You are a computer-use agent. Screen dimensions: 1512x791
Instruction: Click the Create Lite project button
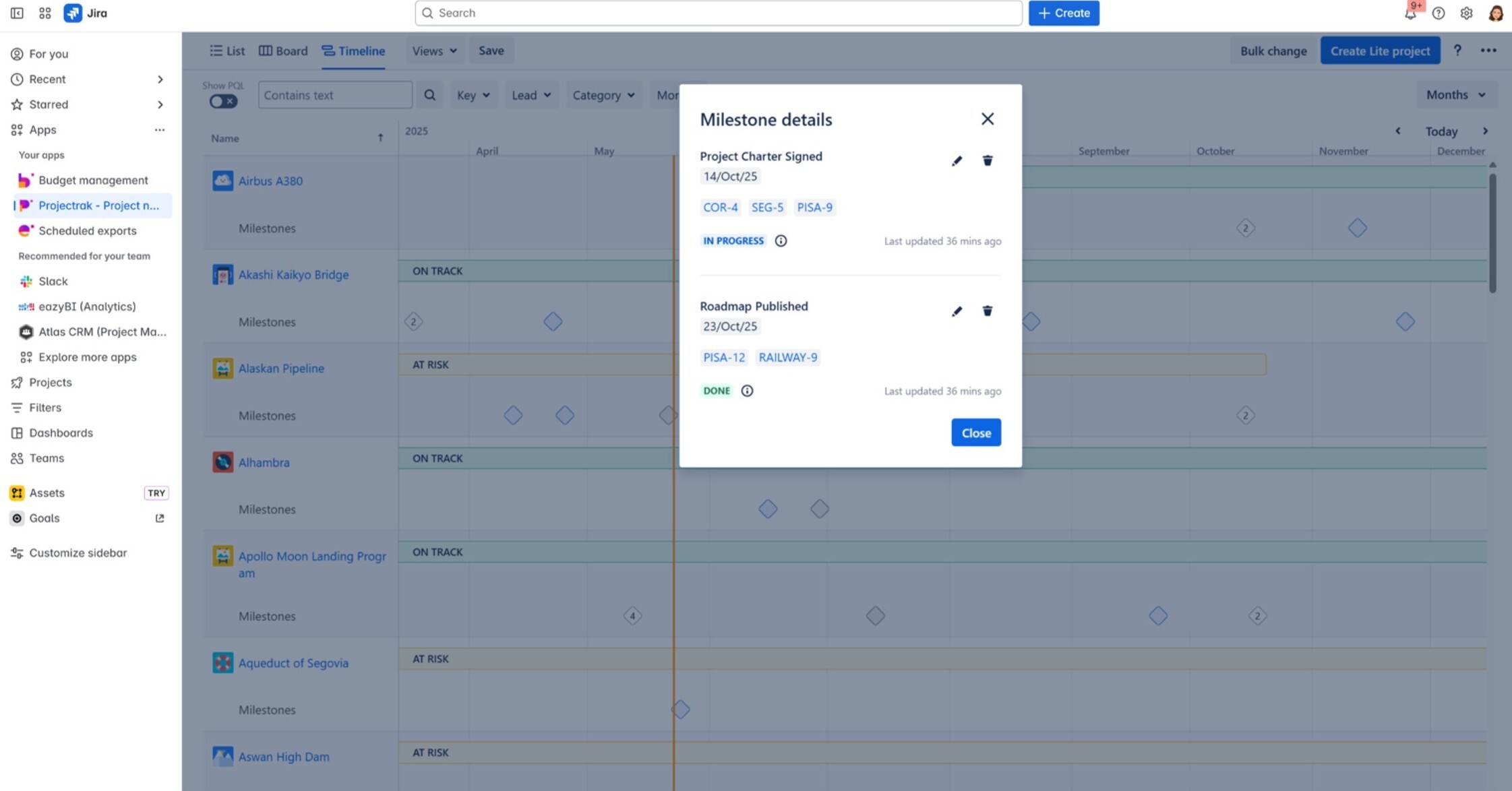point(1379,51)
